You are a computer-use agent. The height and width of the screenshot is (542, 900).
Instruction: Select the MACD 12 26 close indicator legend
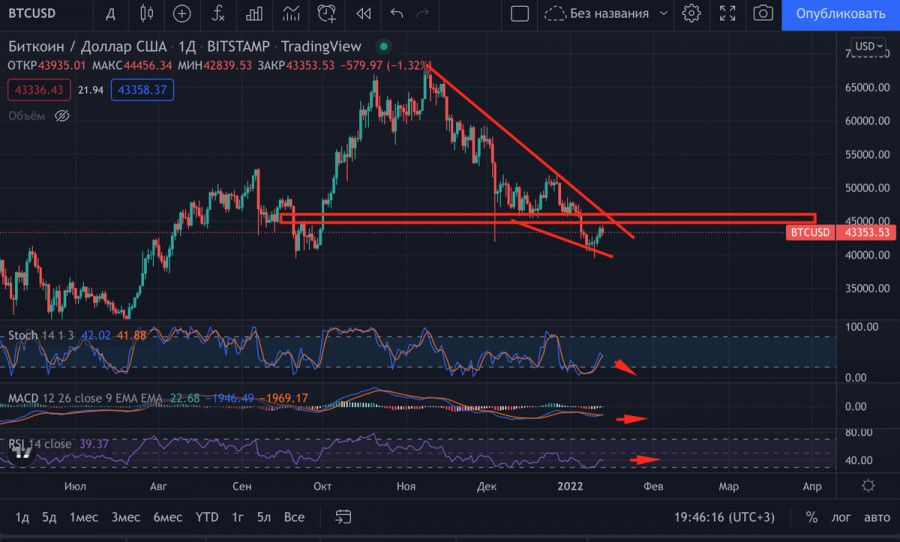[x=85, y=398]
